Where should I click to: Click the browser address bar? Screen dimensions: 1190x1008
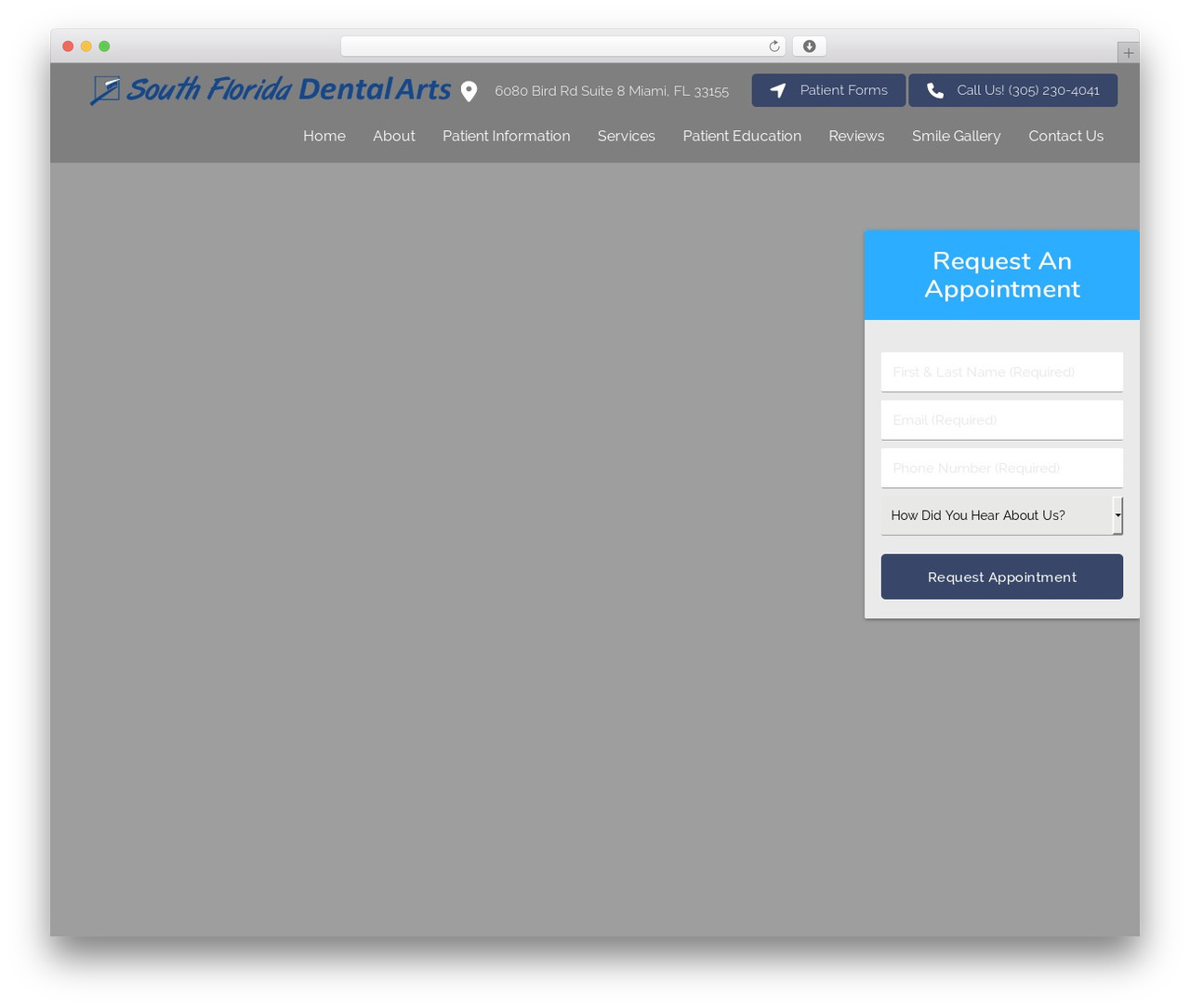point(562,46)
